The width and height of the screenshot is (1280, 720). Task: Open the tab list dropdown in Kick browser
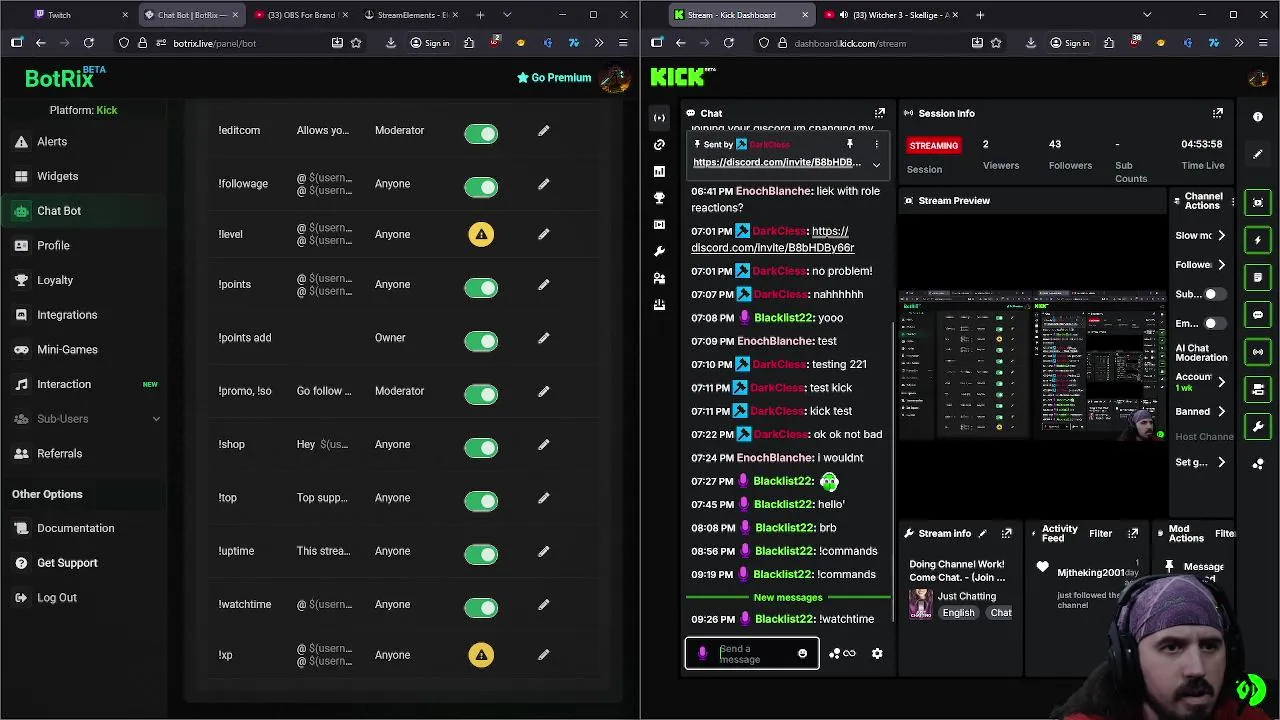point(1147,15)
